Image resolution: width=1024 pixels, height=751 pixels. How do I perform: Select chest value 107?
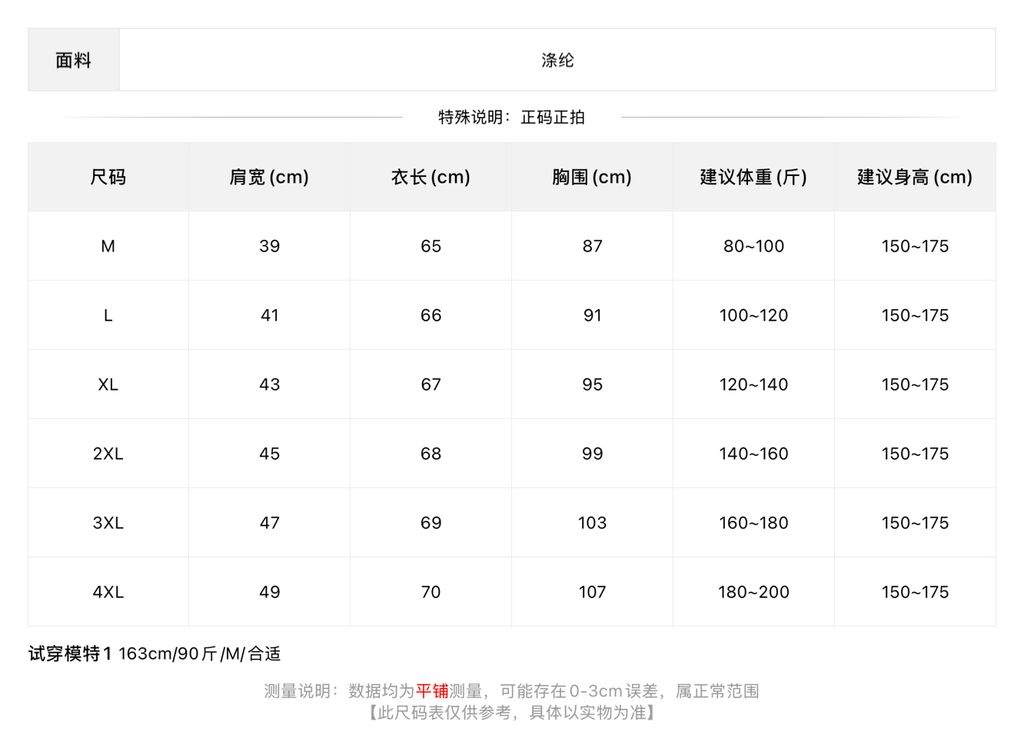(x=592, y=592)
